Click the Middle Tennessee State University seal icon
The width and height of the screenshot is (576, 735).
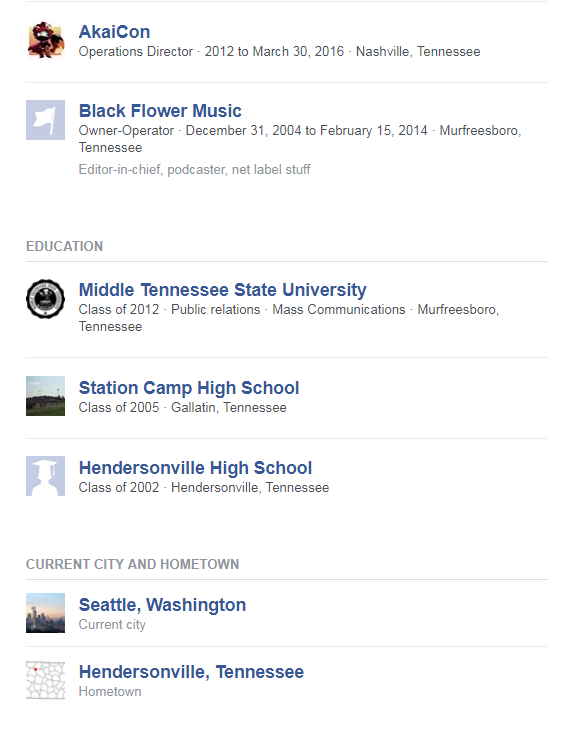pyautogui.click(x=45, y=299)
